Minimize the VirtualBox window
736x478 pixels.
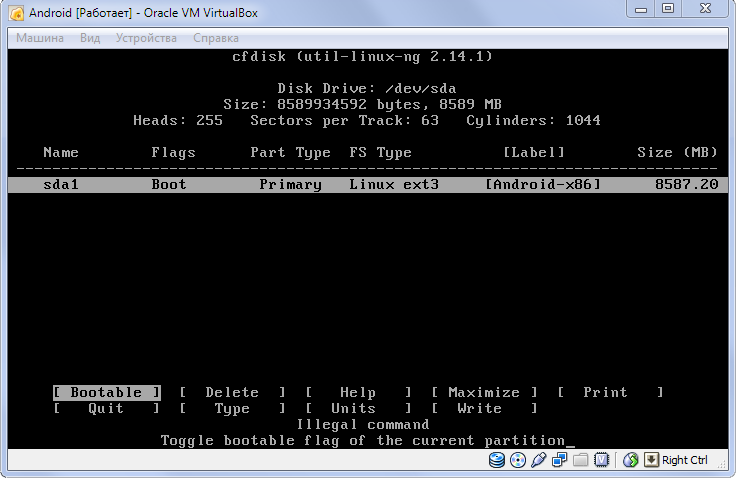(x=641, y=9)
